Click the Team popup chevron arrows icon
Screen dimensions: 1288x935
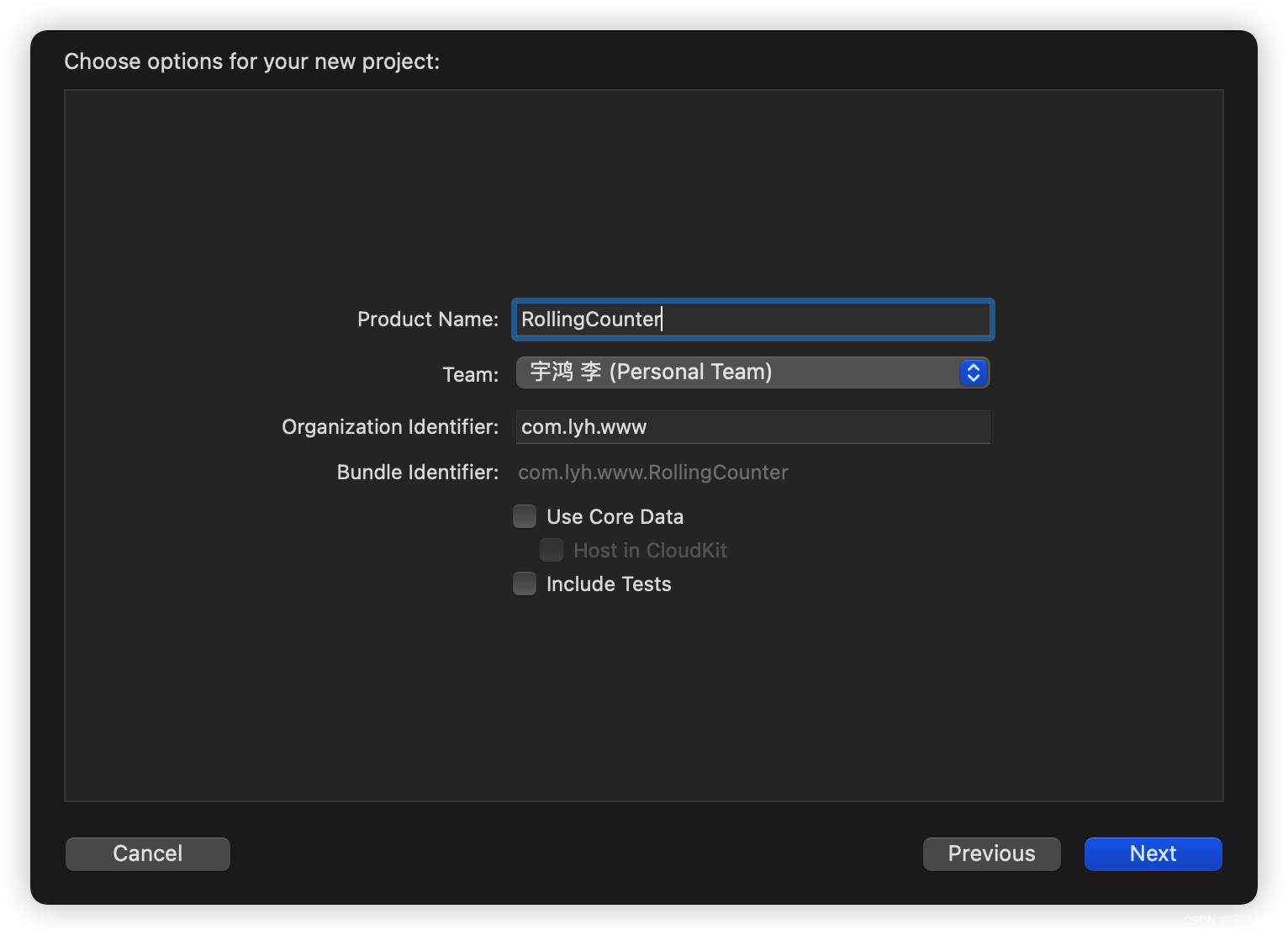(x=973, y=372)
